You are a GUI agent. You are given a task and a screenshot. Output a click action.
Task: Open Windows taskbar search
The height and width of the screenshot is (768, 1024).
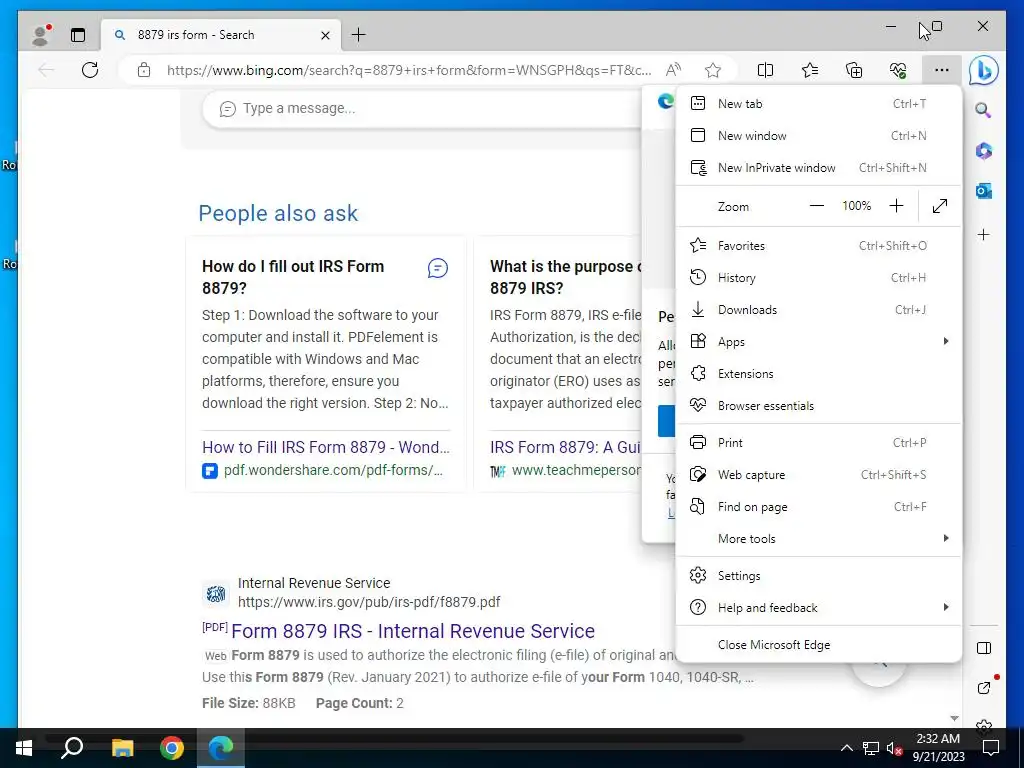[72, 748]
